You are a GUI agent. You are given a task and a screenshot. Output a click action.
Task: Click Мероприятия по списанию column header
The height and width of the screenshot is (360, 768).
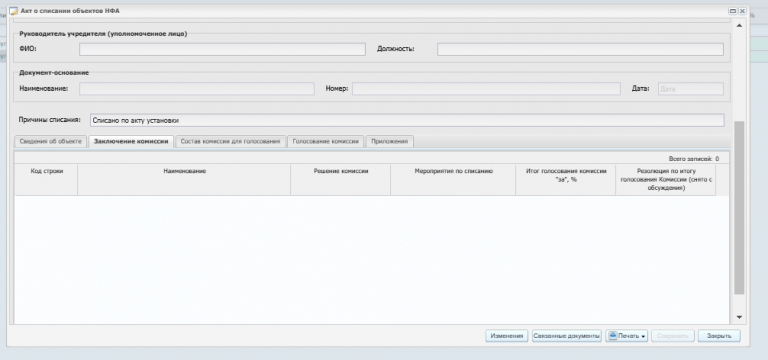(453, 179)
